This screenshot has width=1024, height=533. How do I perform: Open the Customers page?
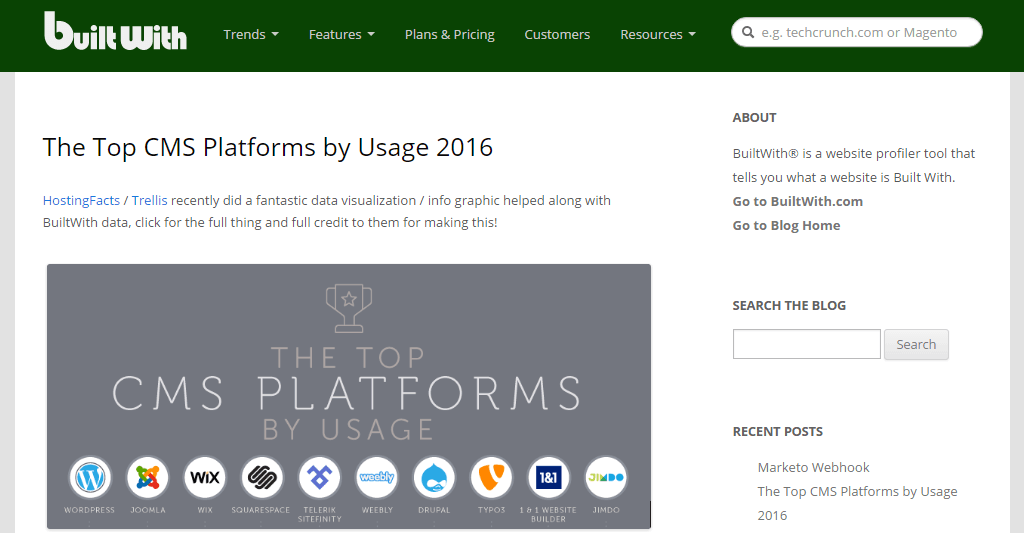[x=557, y=34]
